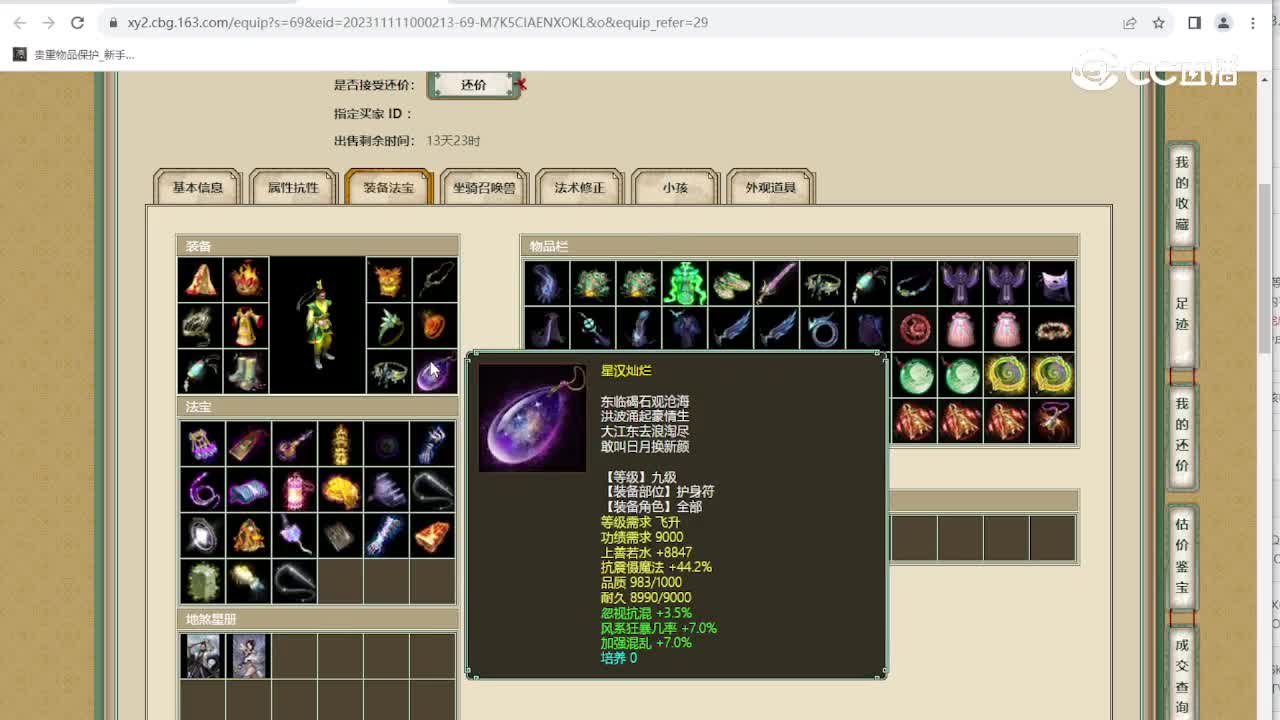
Task: Select the silver dragon ornament equipment slot
Action: [x=200, y=326]
